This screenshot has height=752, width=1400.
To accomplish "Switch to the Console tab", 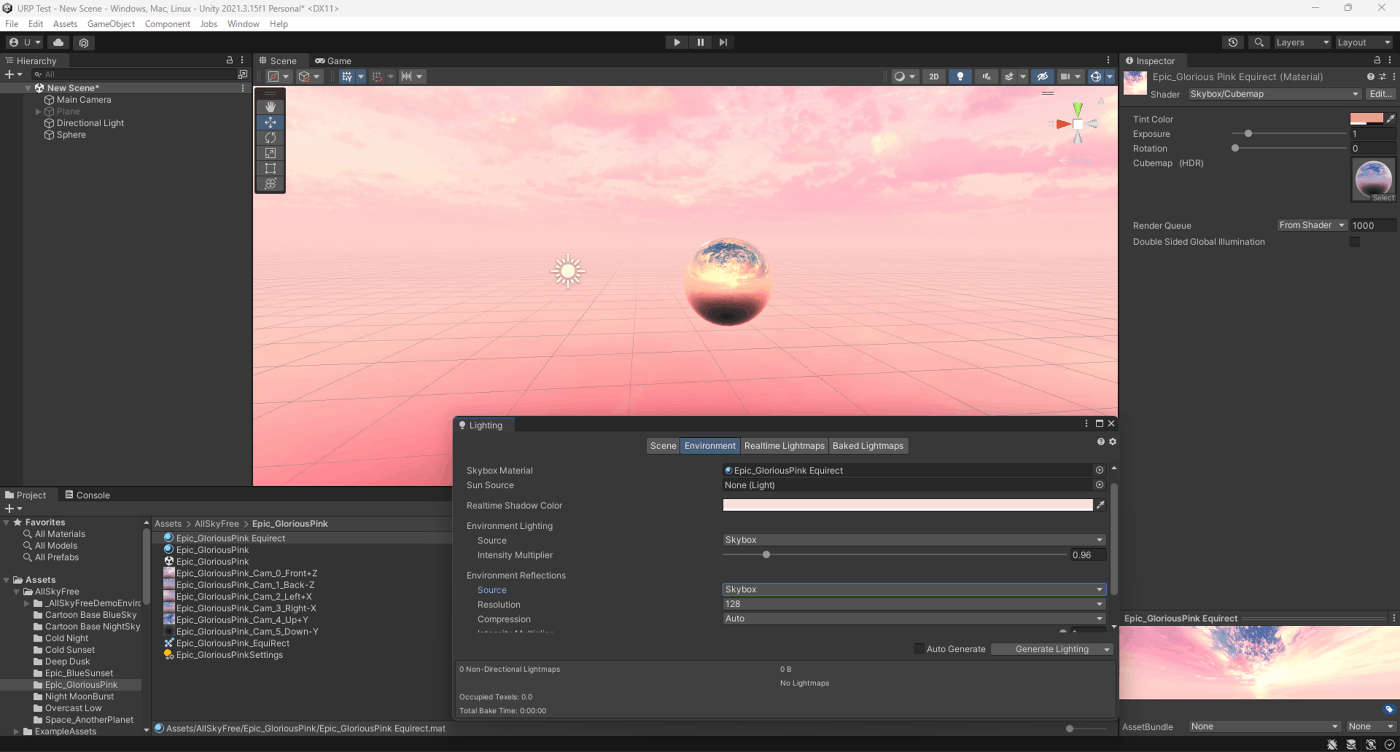I will (87, 495).
